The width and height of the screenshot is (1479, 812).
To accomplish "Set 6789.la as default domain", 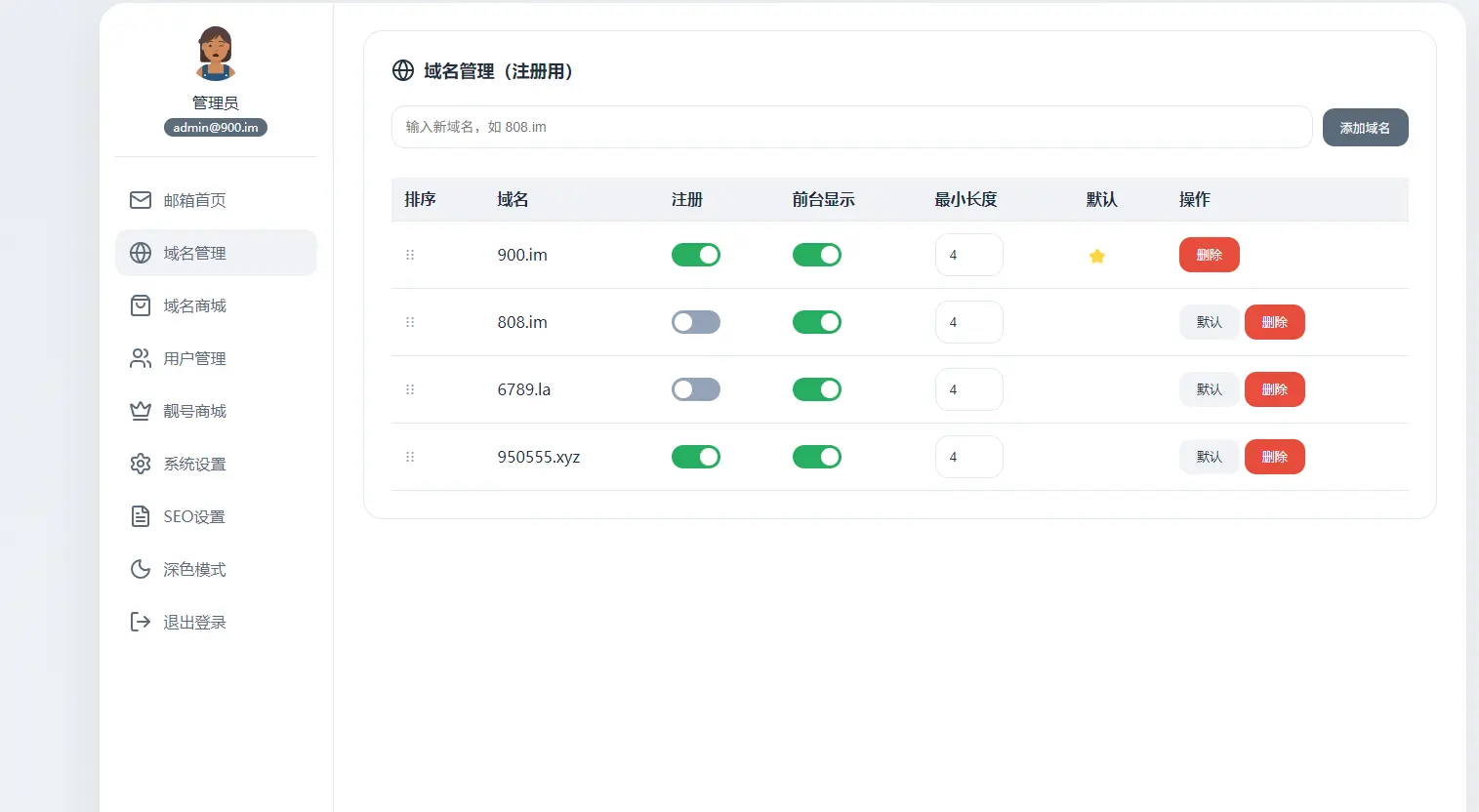I will [x=1210, y=389].
